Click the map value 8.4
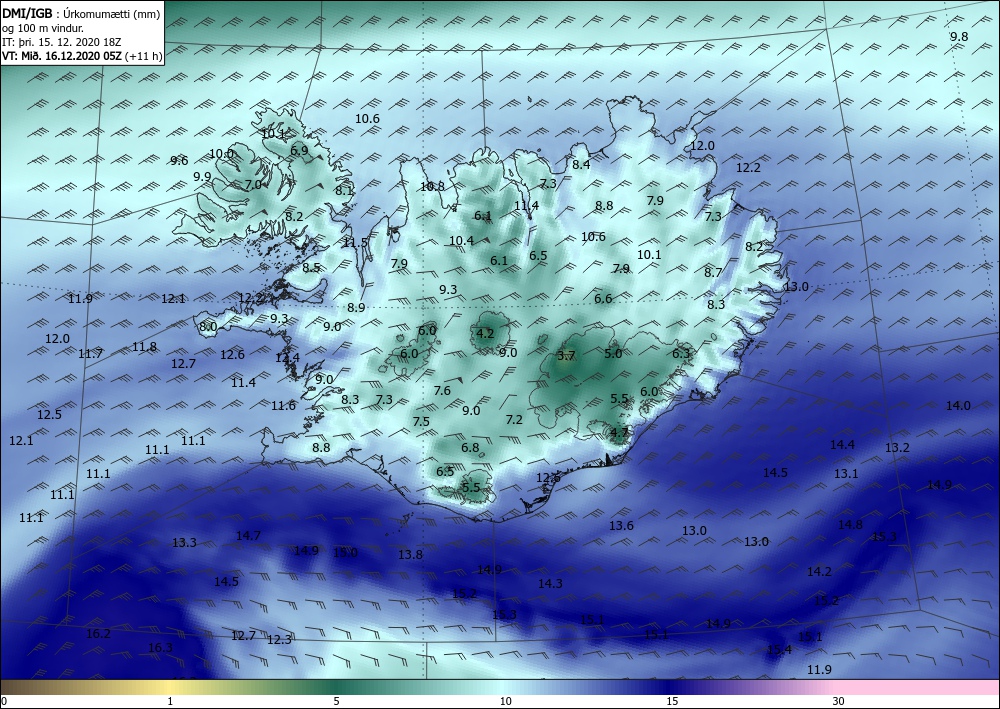Image resolution: width=1000 pixels, height=709 pixels. pyautogui.click(x=580, y=165)
